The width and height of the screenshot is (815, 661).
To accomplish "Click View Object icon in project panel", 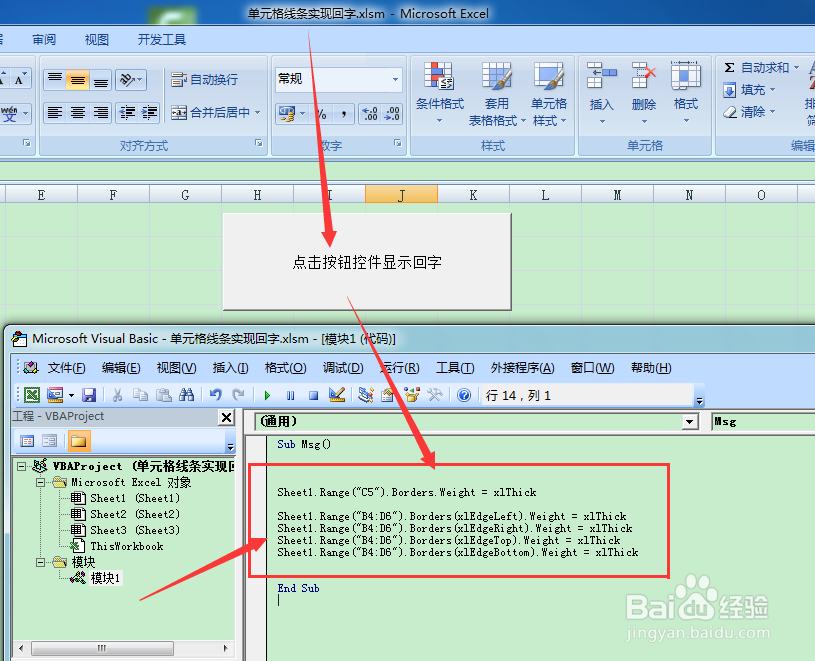I will pyautogui.click(x=49, y=441).
